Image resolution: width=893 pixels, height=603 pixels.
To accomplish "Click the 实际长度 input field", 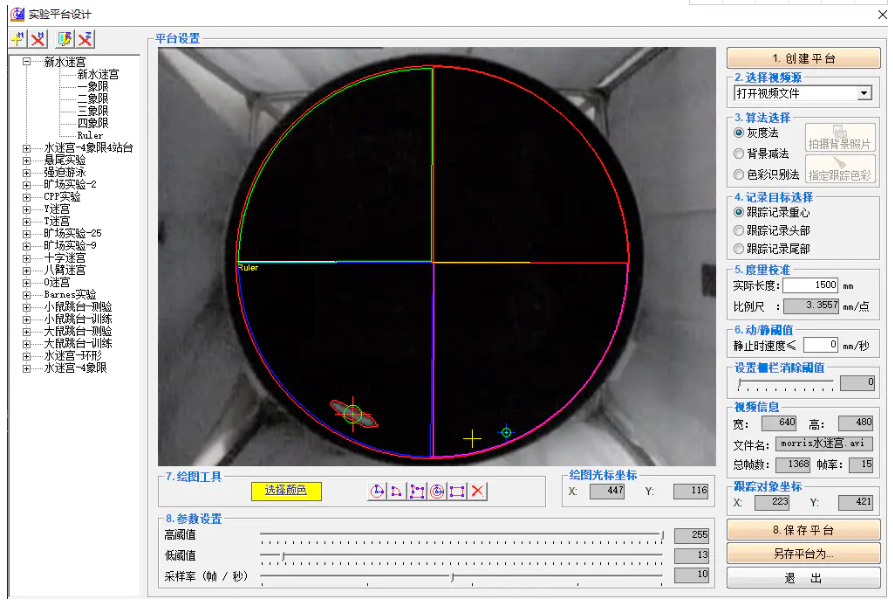I will click(x=810, y=286).
